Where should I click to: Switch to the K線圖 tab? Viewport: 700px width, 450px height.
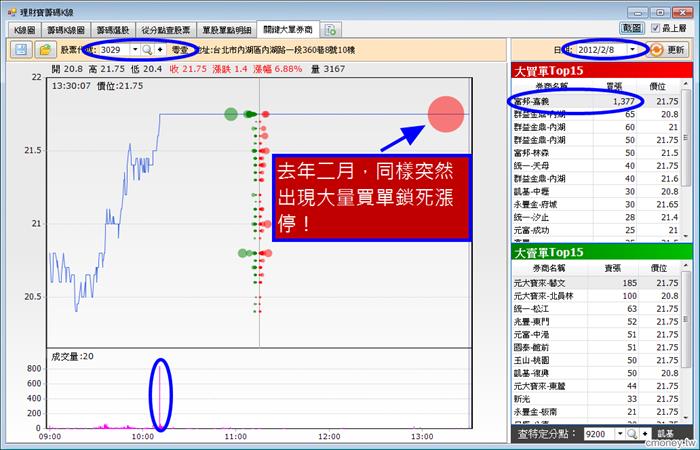tap(24, 30)
